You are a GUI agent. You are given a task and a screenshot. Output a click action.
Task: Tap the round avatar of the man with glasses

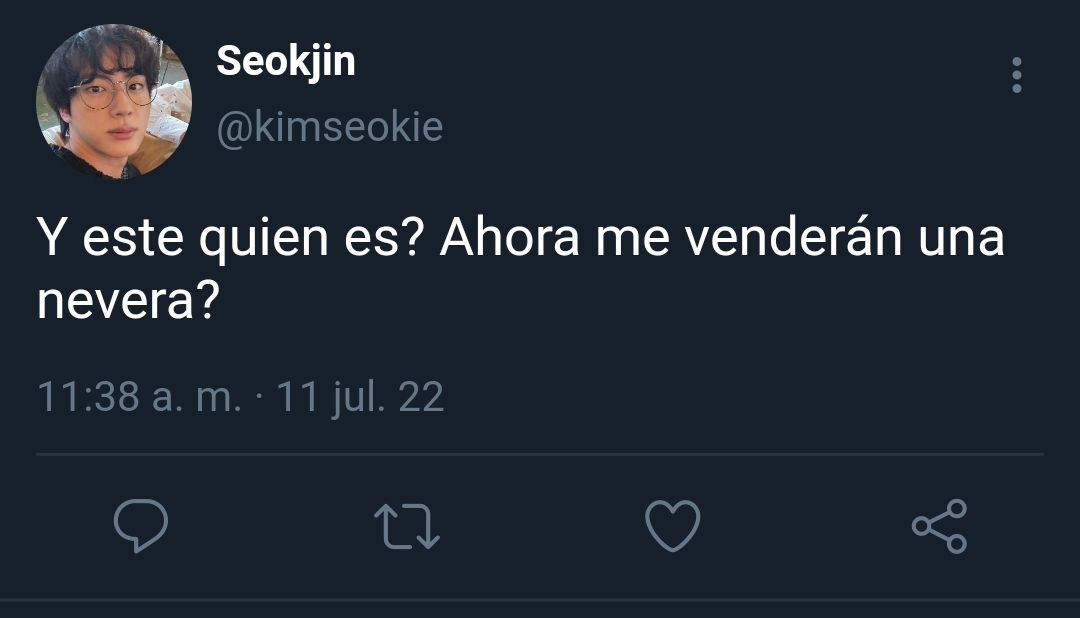click(114, 101)
